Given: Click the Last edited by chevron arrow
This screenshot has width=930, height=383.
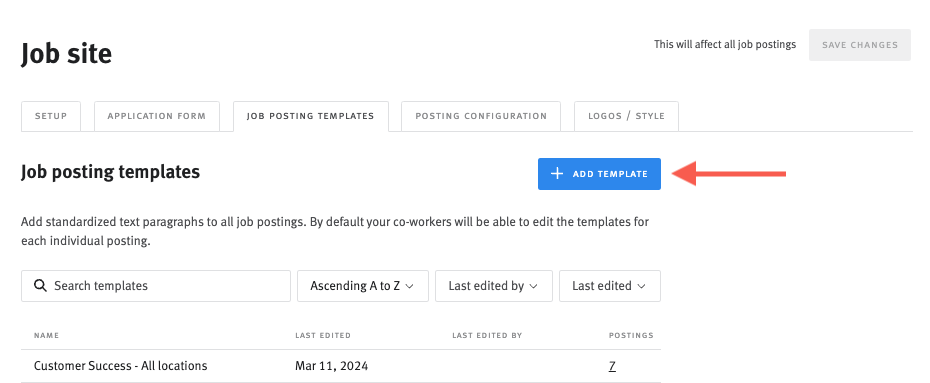Looking at the screenshot, I should 533,286.
